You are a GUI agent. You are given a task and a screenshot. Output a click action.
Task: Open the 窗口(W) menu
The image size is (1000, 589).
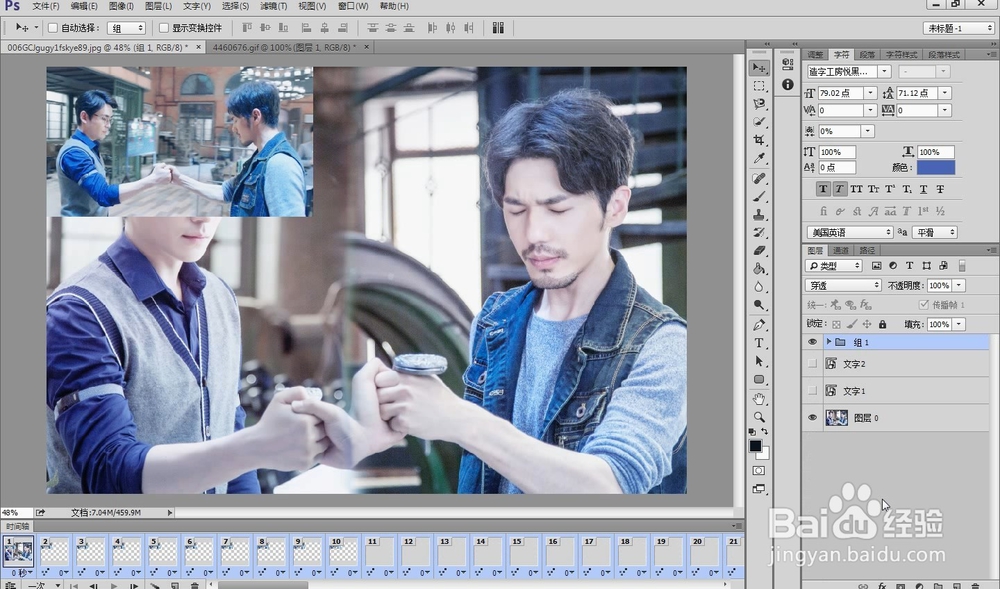click(x=353, y=6)
